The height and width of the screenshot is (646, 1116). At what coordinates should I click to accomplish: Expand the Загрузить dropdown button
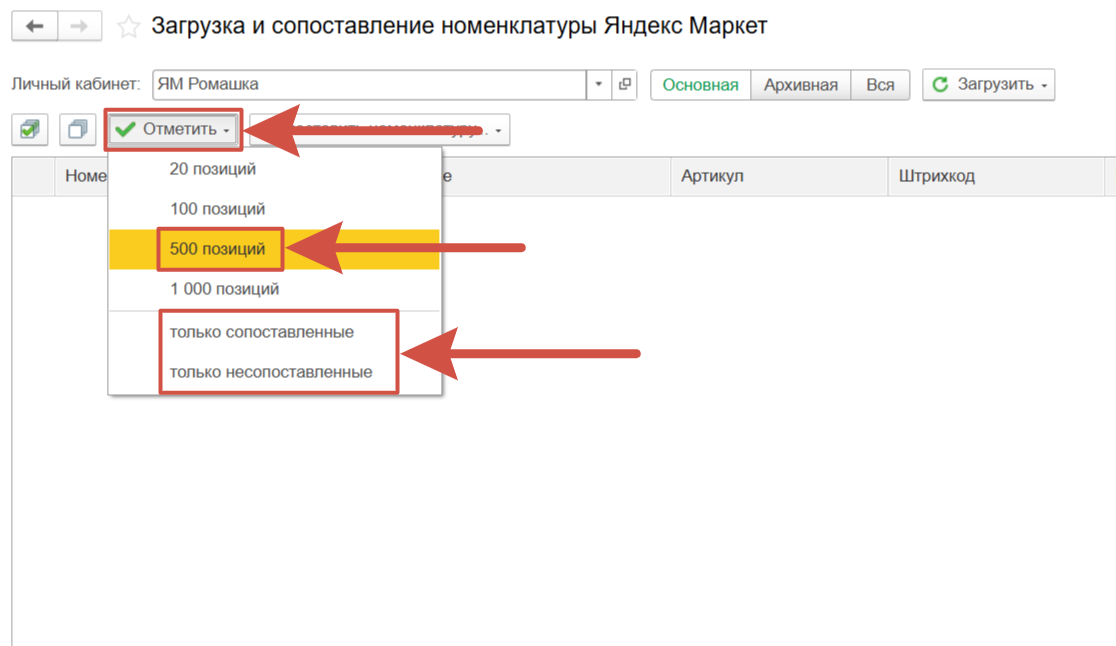[988, 85]
